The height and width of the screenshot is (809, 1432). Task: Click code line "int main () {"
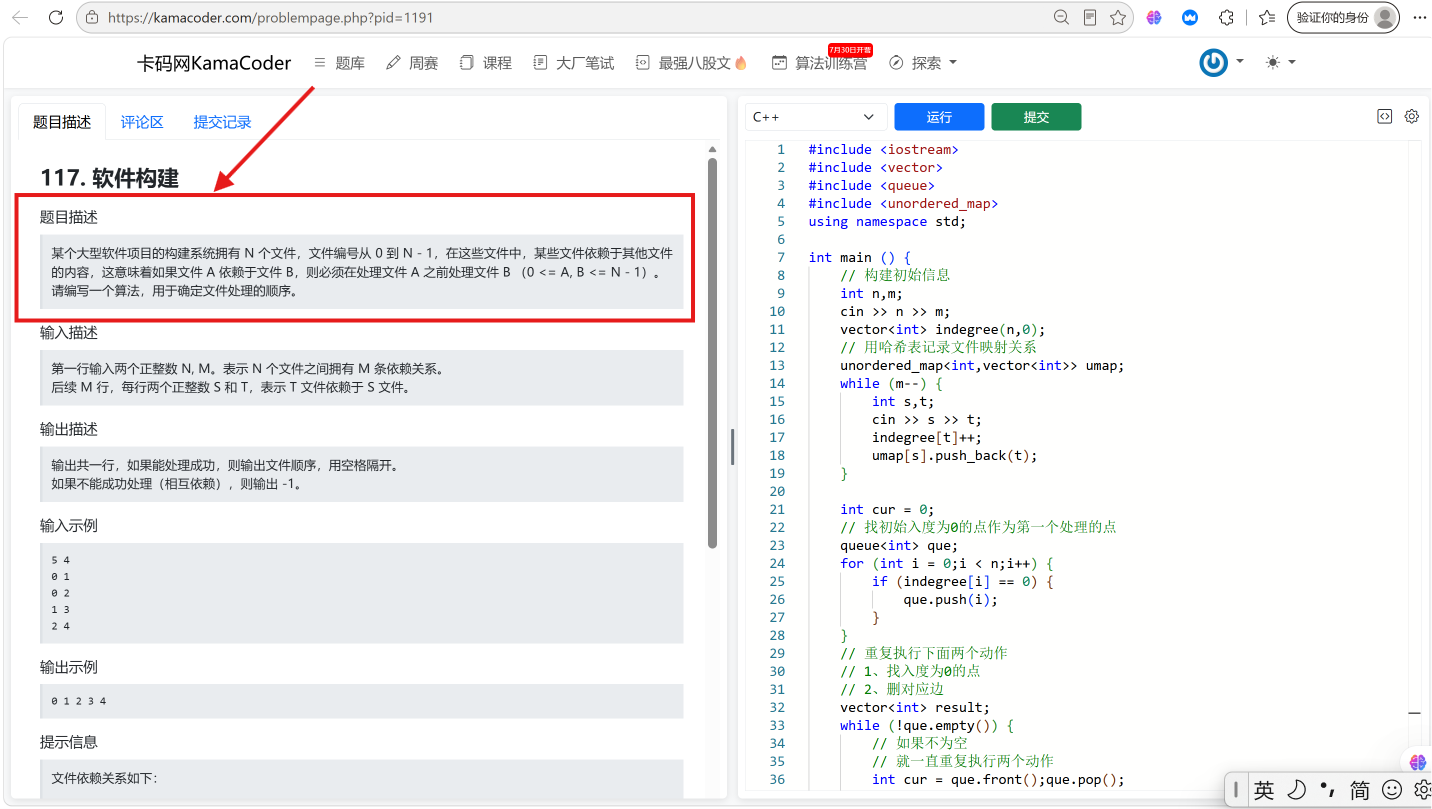(860, 257)
